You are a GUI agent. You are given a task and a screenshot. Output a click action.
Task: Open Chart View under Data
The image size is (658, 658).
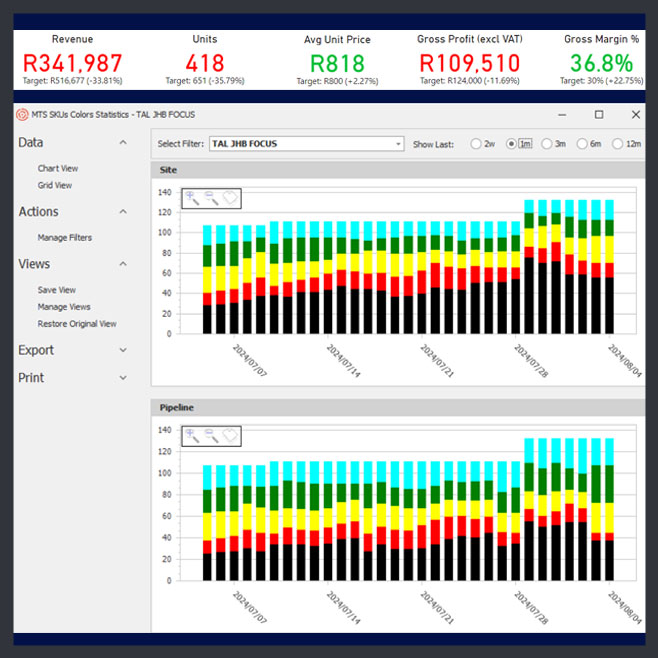(x=58, y=169)
